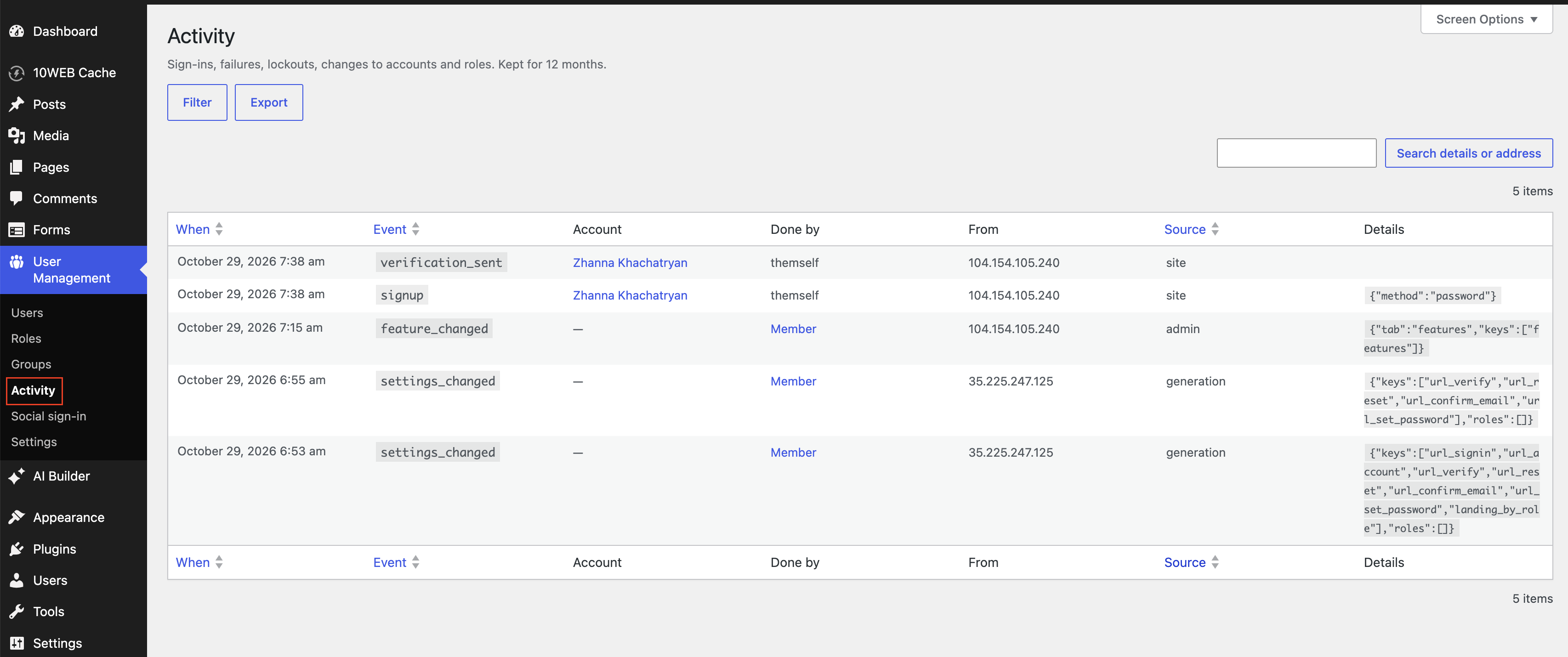Click the When footer column link
This screenshot has height=657, width=1568.
point(193,562)
